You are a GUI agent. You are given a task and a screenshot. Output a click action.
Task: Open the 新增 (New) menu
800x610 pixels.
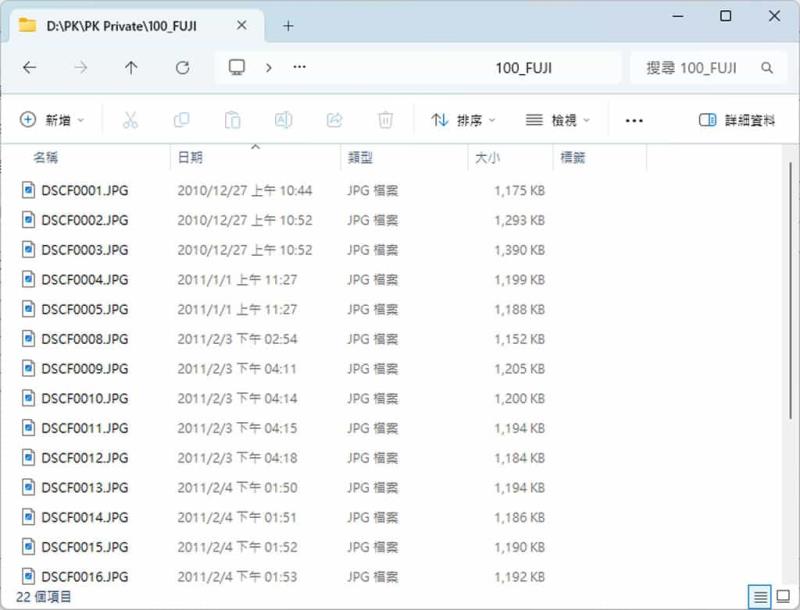click(52, 120)
